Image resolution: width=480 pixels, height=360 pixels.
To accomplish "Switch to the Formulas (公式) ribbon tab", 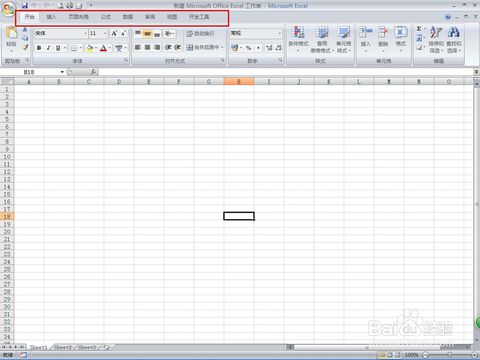I will point(106,17).
